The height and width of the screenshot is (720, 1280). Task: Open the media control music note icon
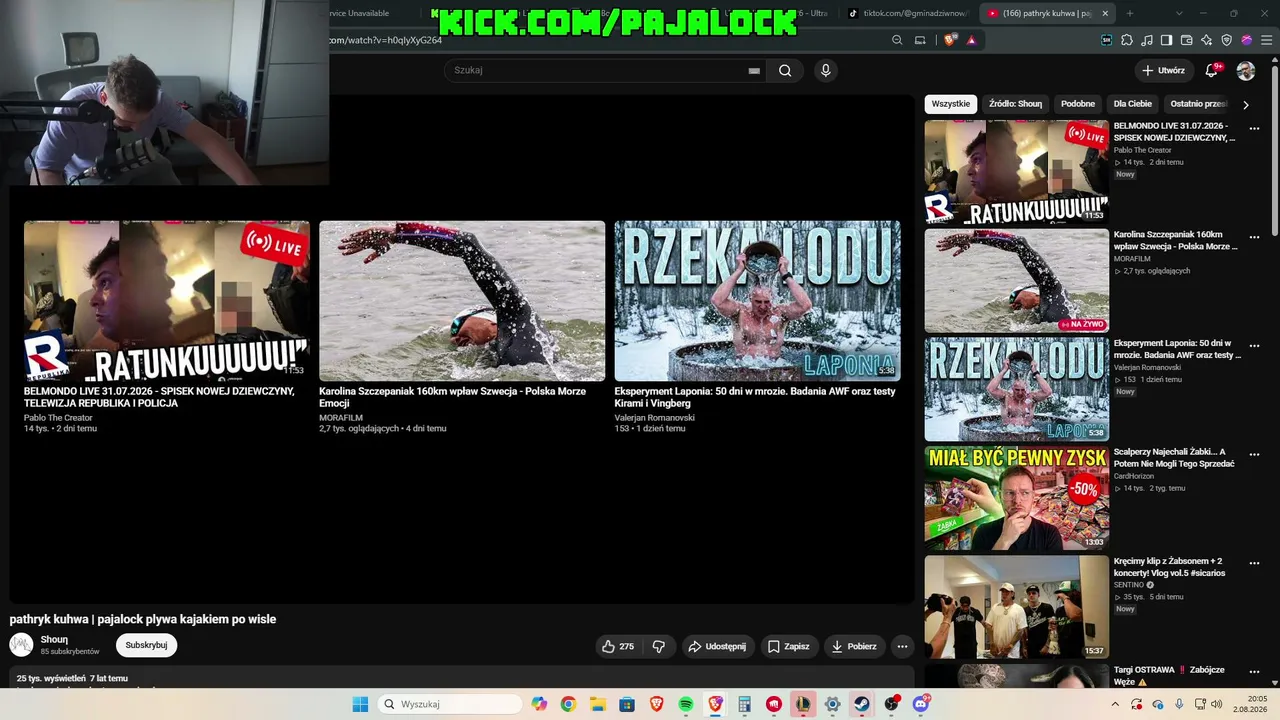pyautogui.click(x=1147, y=40)
